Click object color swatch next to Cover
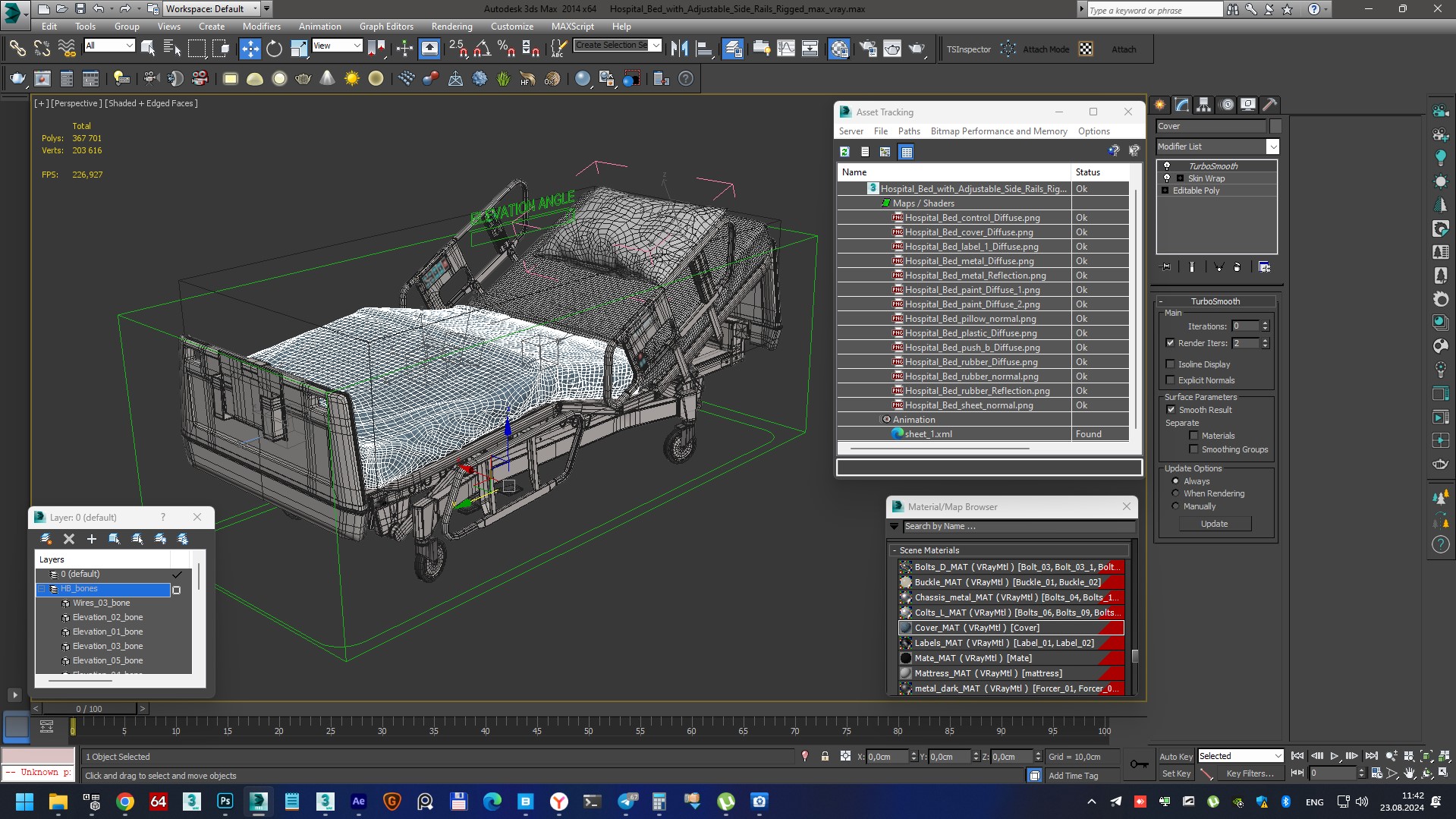Viewport: 1456px width, 819px height. [1275, 126]
